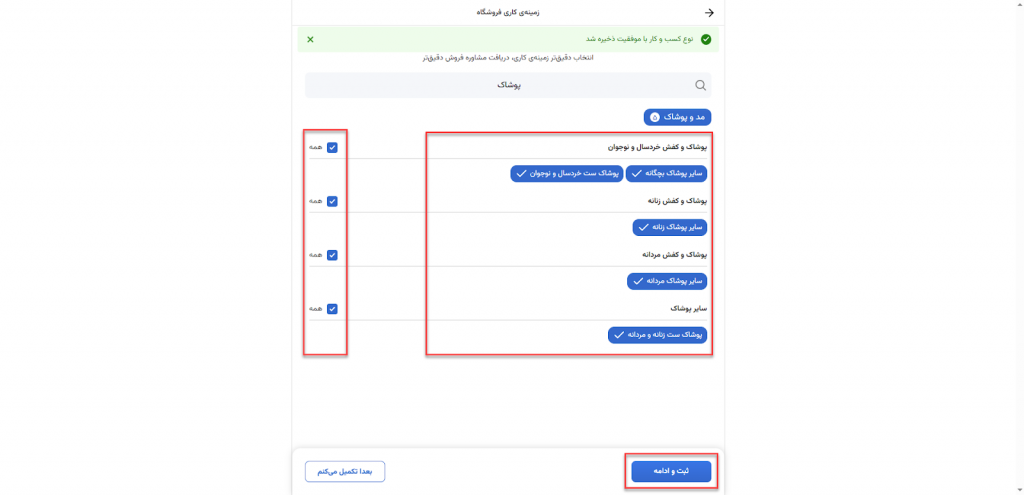Click the green success checkmark icon

click(706, 39)
